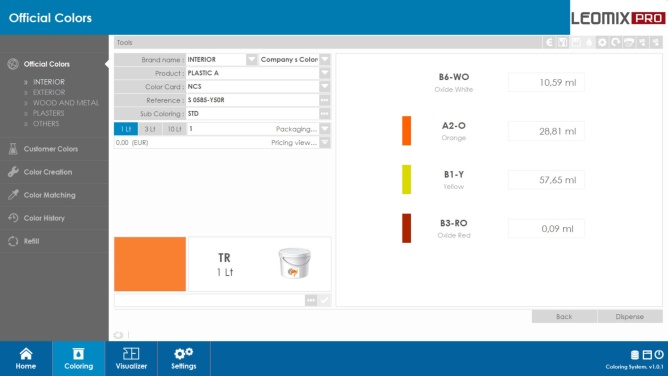Click the orange color preview swatch
Image resolution: width=668 pixels, height=376 pixels.
tap(150, 264)
